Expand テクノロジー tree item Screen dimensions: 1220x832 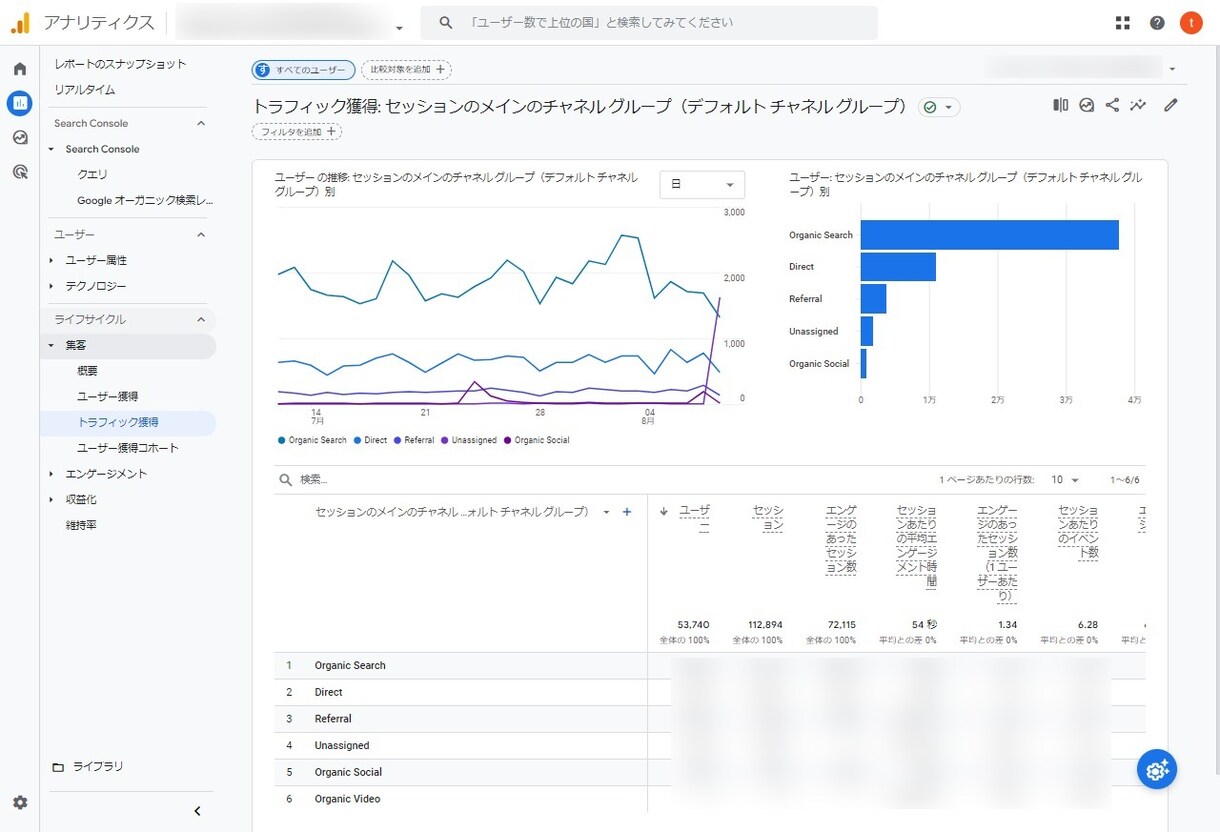[51, 286]
